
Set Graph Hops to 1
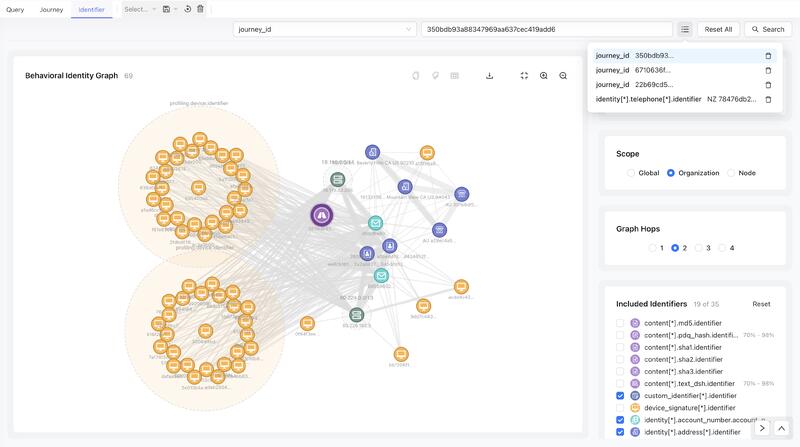click(x=652, y=248)
